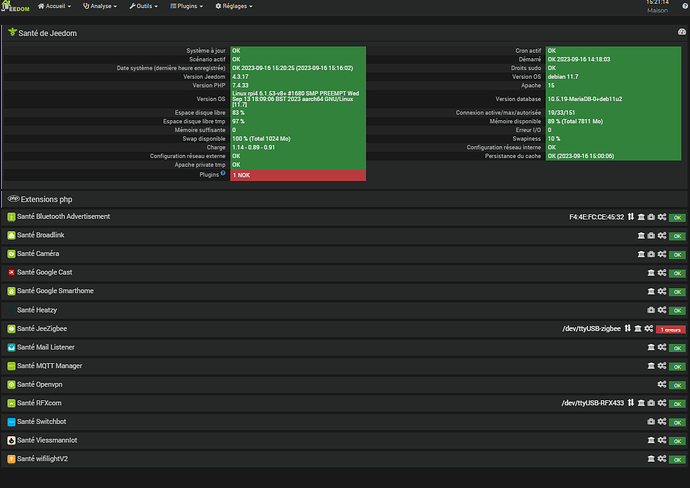Click the building-column icon on wifilightV2 row
This screenshot has height=488, width=690.
point(651,459)
